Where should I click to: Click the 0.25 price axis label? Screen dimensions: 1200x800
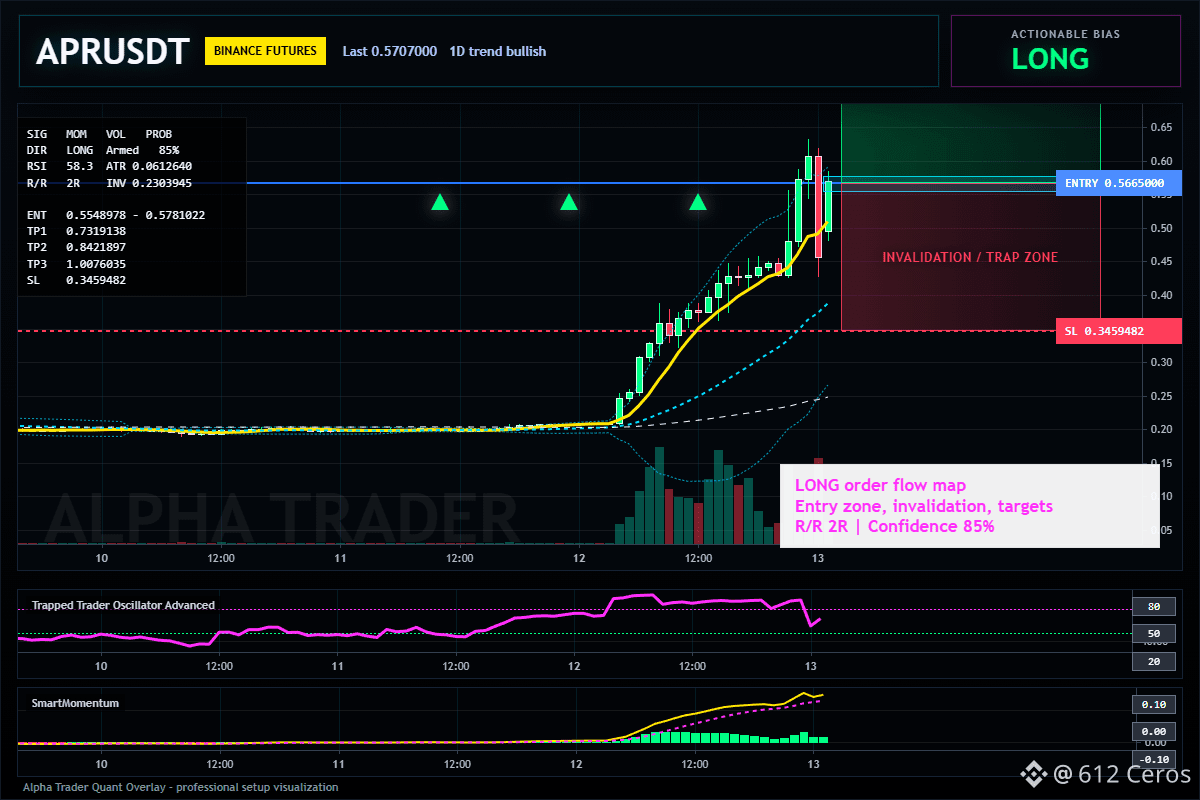1160,396
